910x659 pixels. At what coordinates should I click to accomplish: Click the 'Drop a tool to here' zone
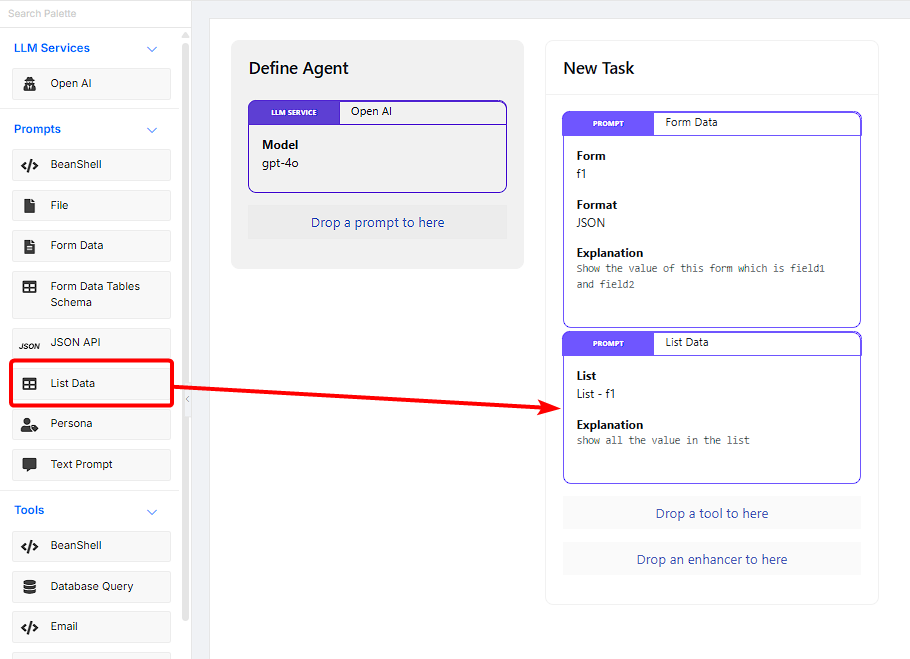point(712,513)
